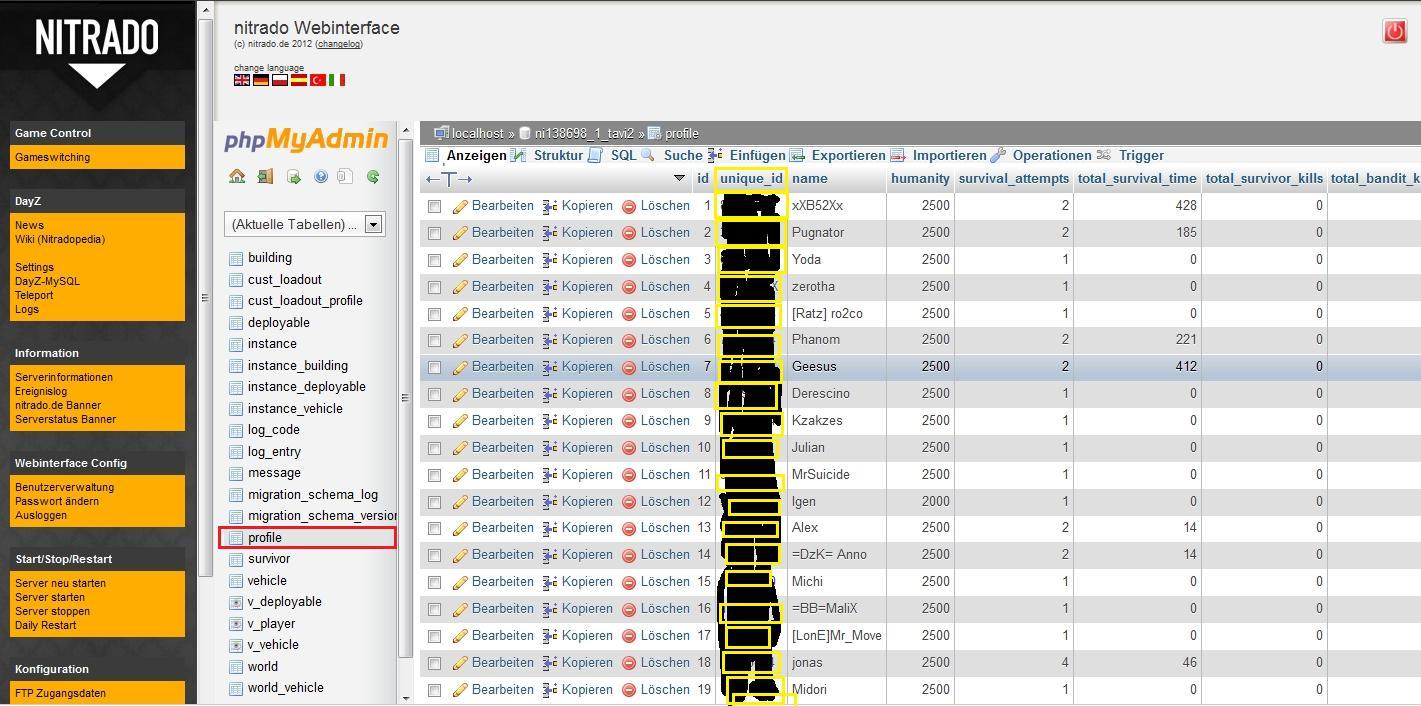Image resolution: width=1421 pixels, height=706 pixels.
Task: Check the box for row Michi
Action: coord(434,582)
